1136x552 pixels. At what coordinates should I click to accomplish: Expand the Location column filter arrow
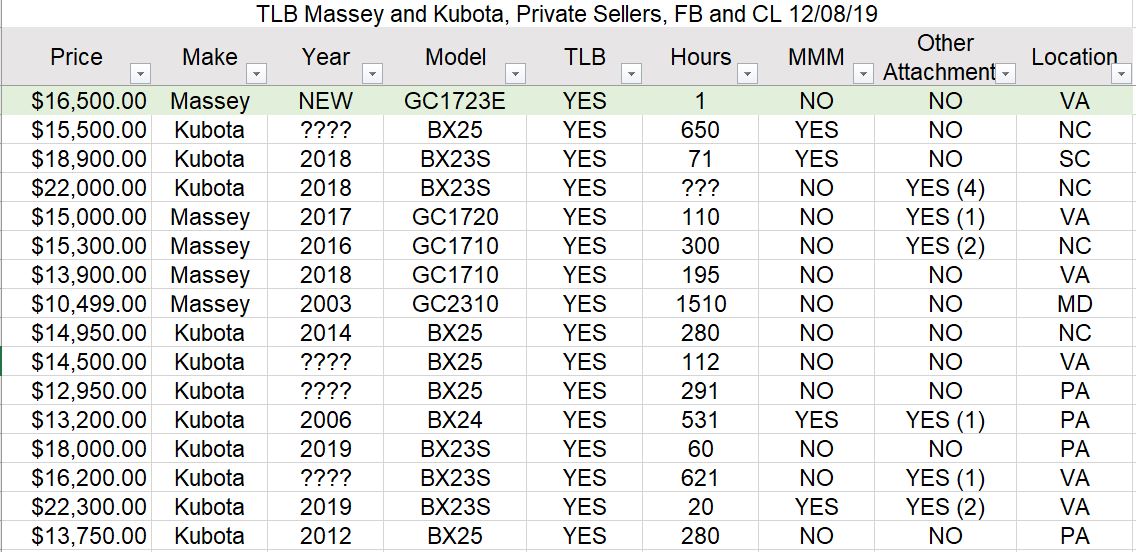[x=1122, y=74]
